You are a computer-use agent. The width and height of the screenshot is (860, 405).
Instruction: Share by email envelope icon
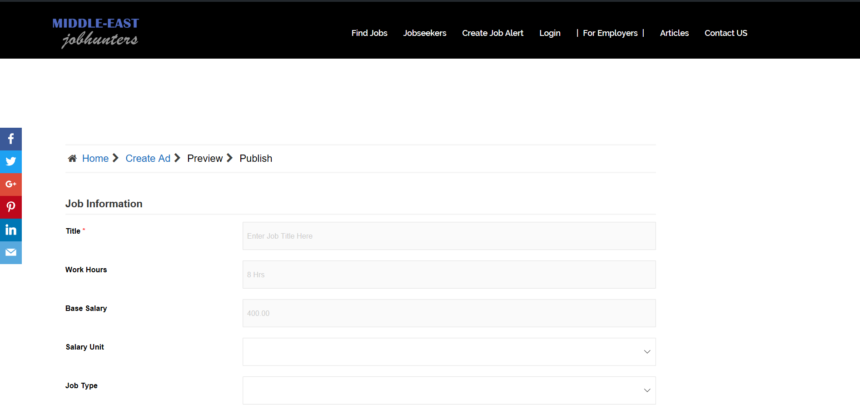[x=10, y=253]
